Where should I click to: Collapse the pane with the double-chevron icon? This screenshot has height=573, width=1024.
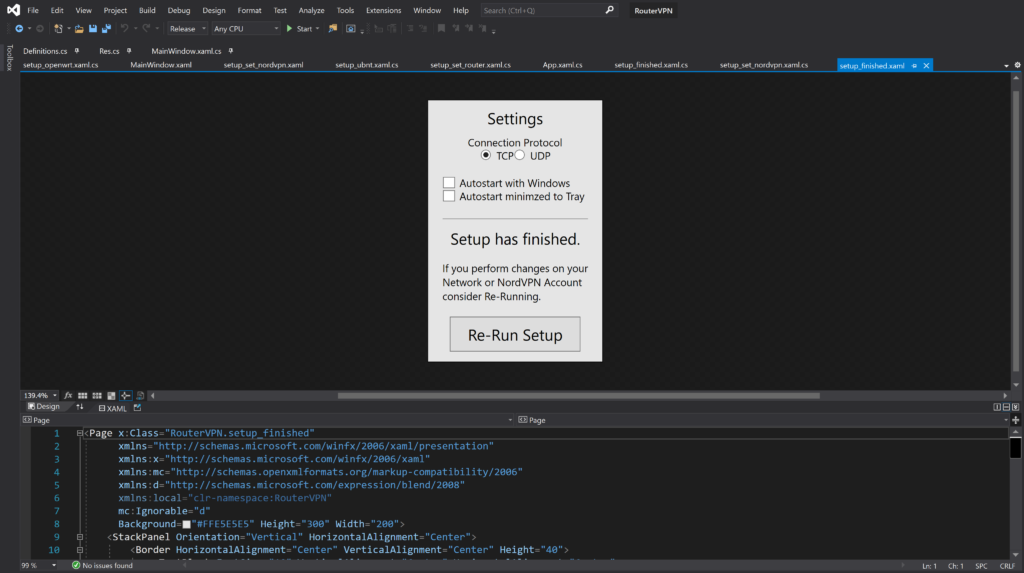click(1017, 407)
